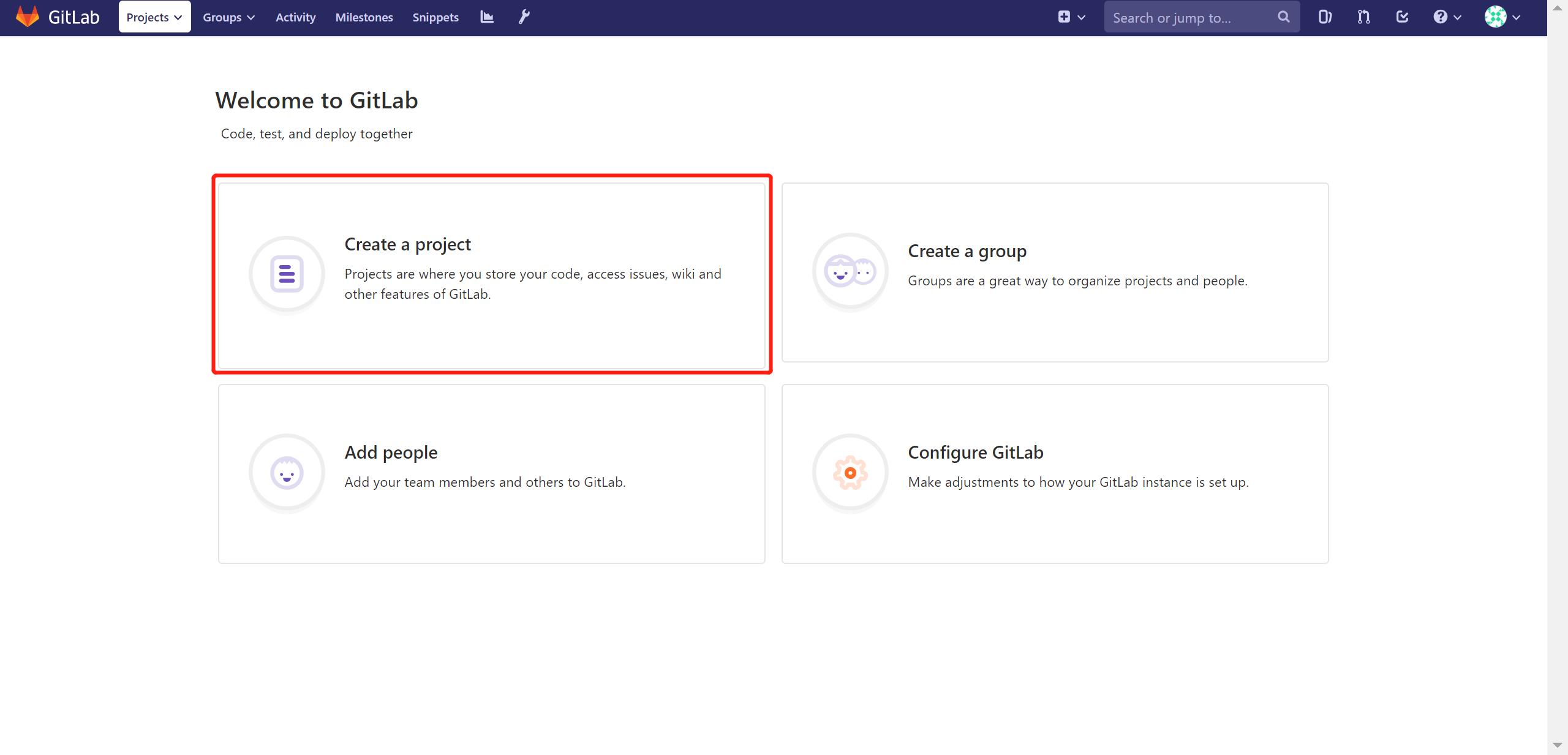Open the To-Do list checkmark icon
This screenshot has height=755, width=1568.
(x=1402, y=17)
